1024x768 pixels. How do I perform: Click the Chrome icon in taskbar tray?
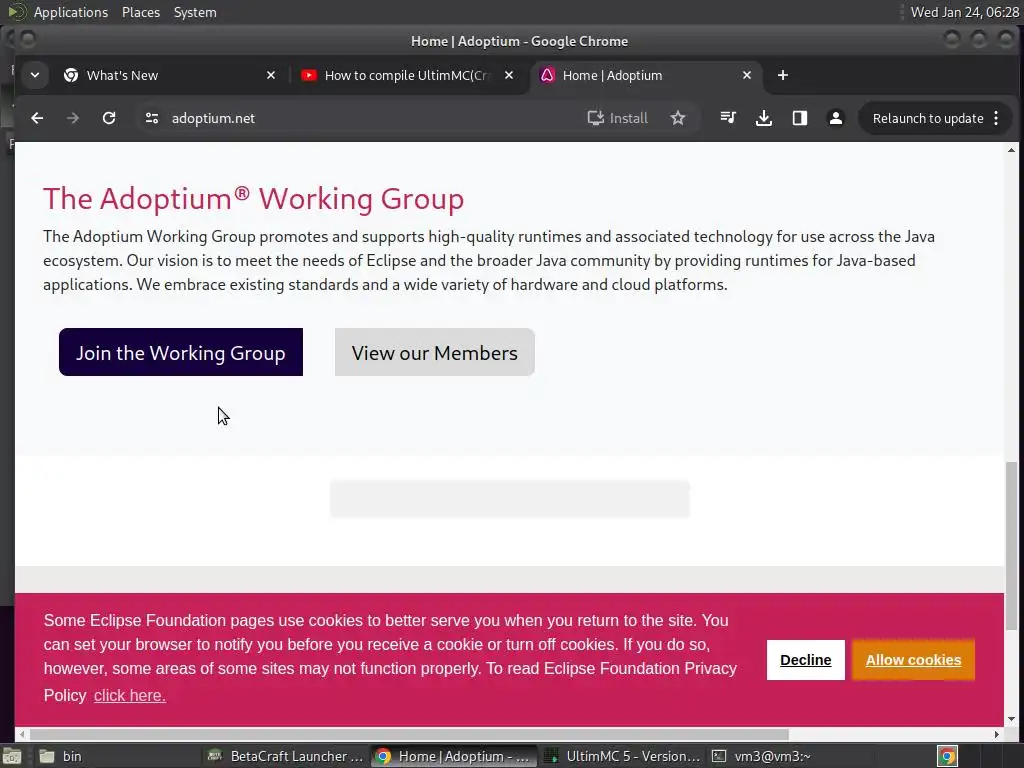[x=947, y=756]
